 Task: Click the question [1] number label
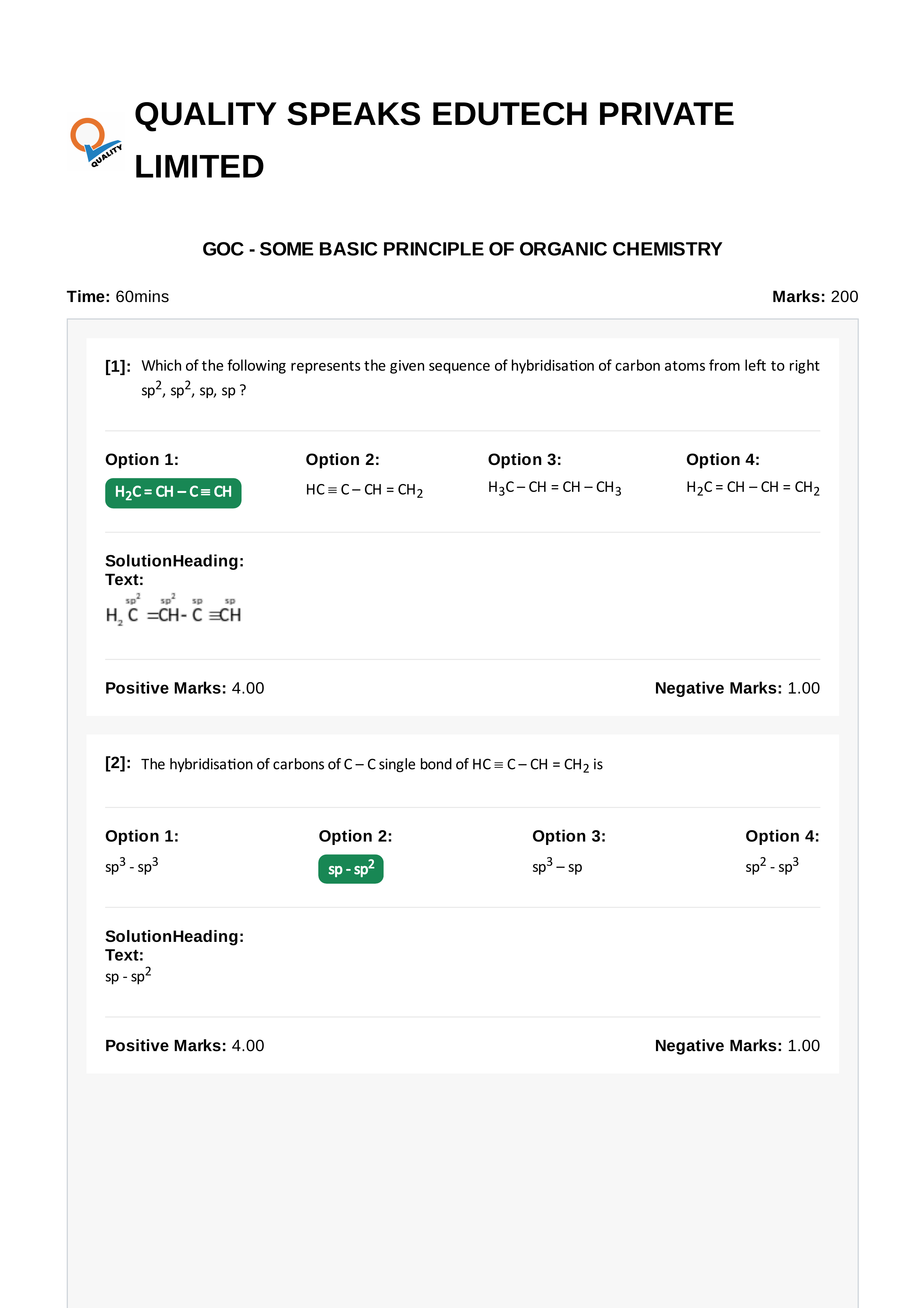click(118, 366)
